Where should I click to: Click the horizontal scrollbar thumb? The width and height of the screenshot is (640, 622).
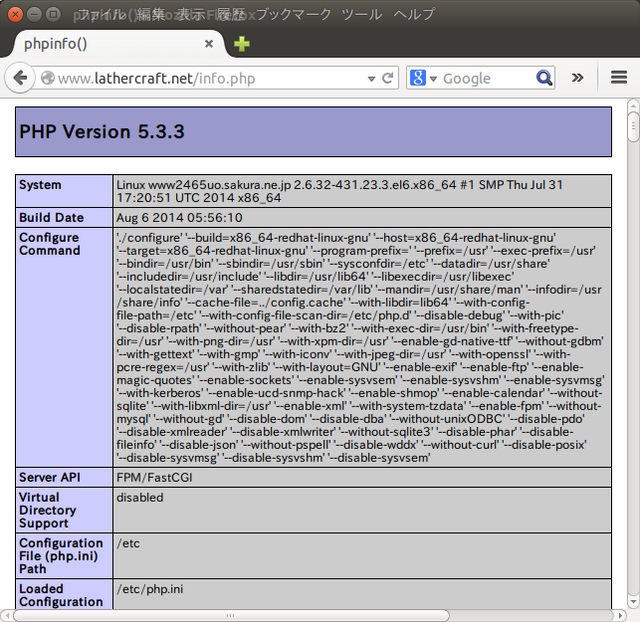click(x=231, y=615)
